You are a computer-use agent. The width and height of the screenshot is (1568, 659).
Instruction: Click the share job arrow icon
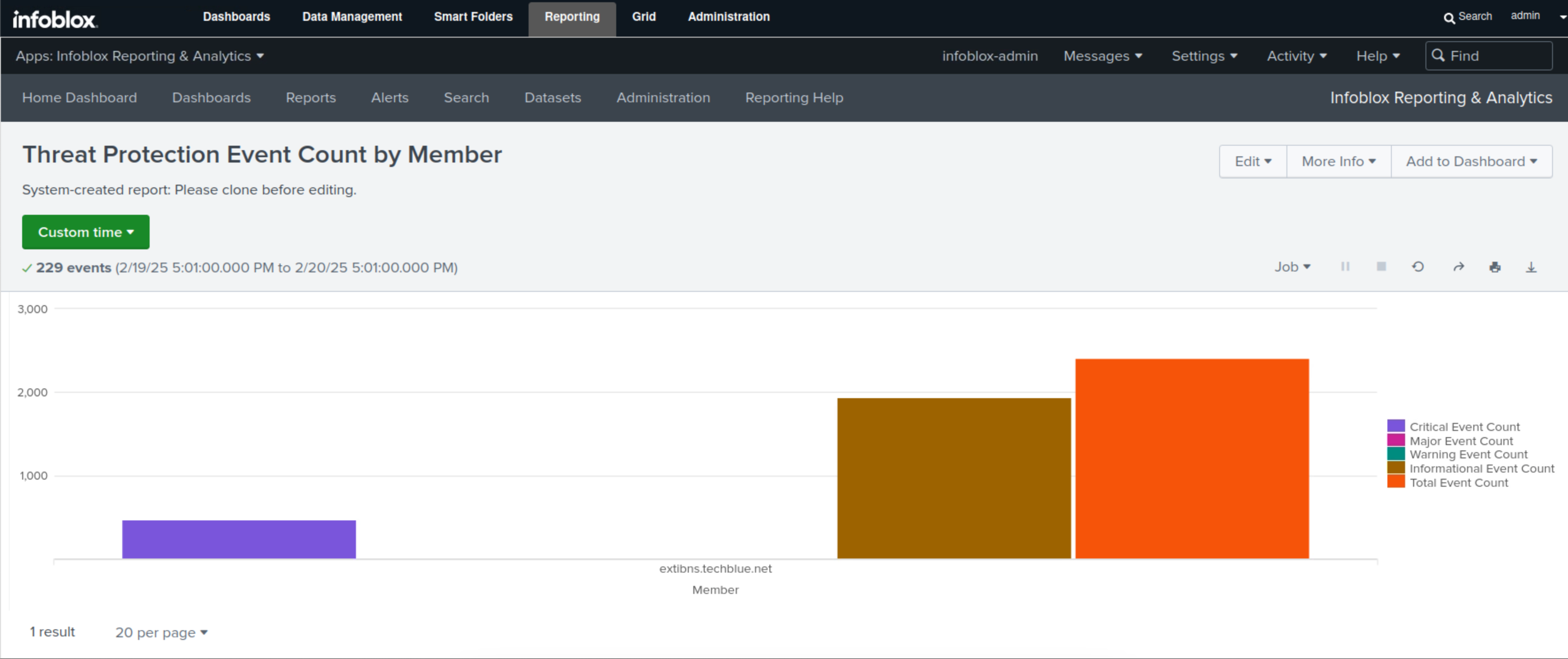pos(1458,267)
